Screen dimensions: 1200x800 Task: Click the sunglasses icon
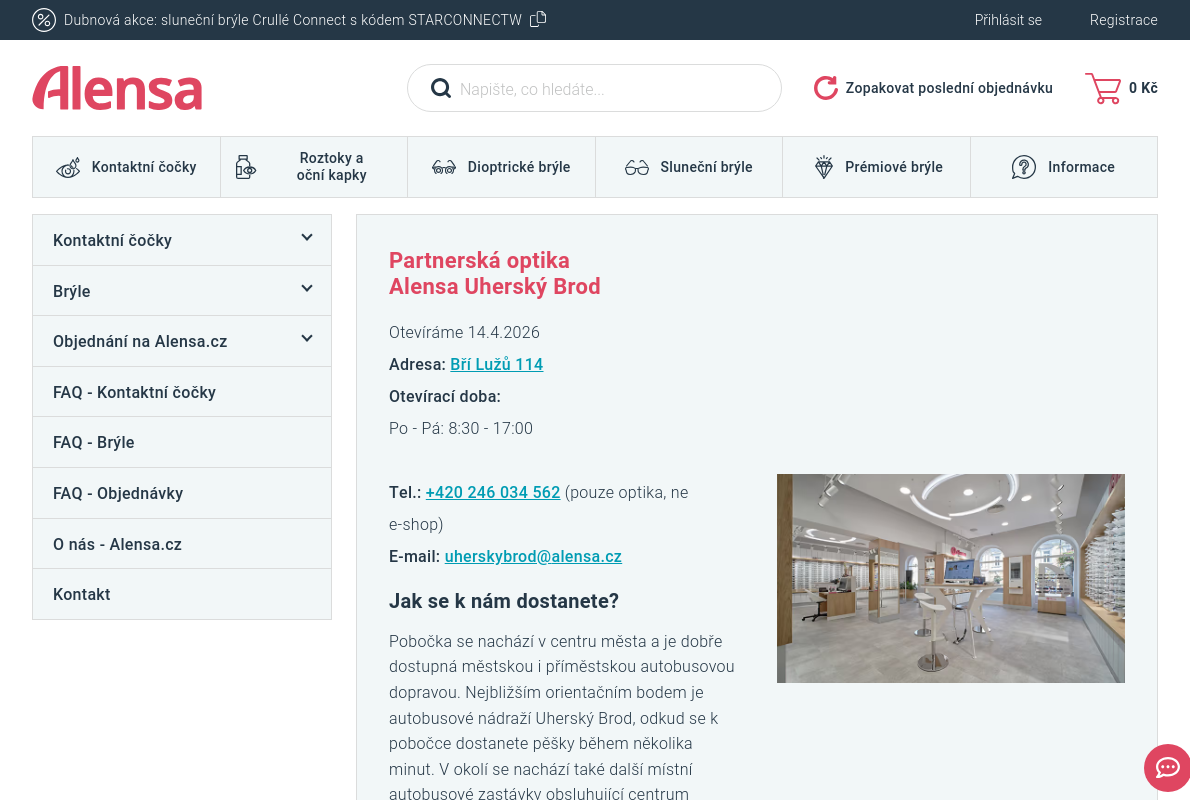point(637,168)
